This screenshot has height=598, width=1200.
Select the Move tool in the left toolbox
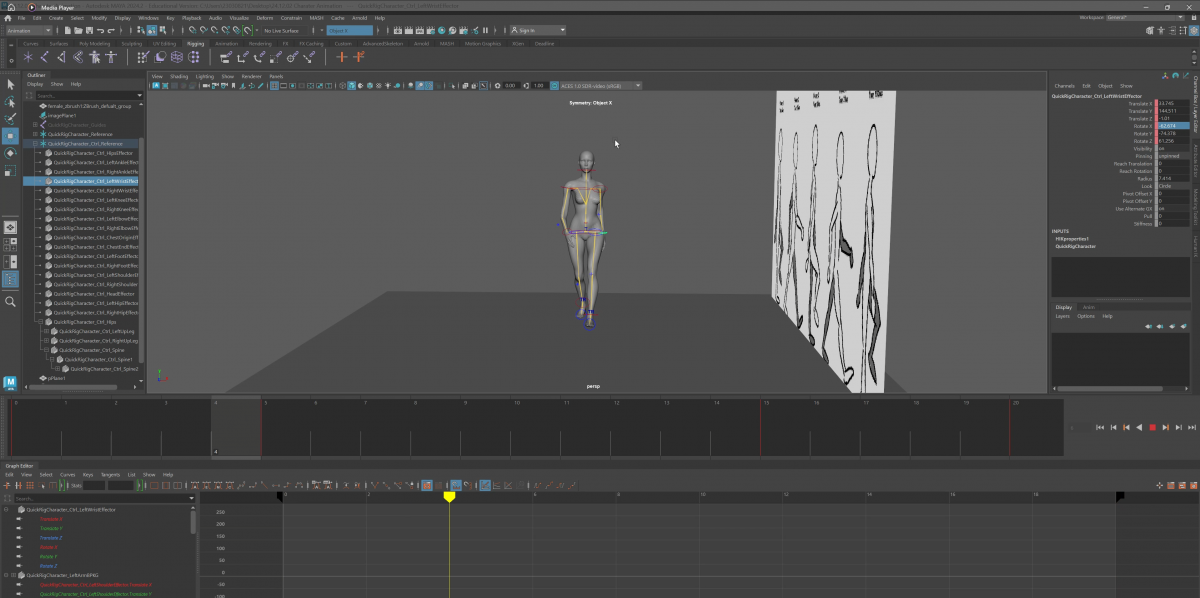pos(8,134)
